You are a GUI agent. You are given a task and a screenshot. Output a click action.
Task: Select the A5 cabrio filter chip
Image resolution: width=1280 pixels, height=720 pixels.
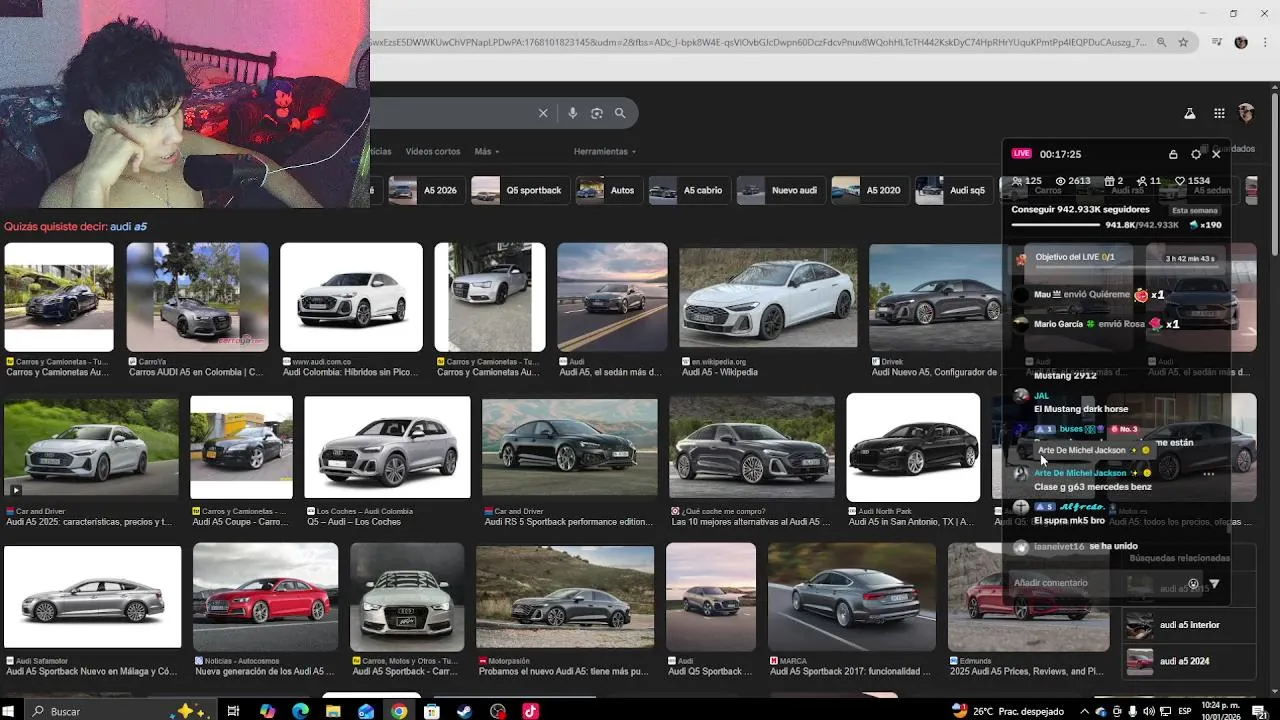688,190
